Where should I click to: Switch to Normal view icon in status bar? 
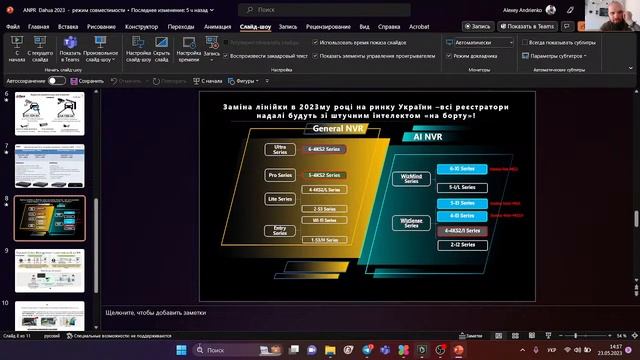coord(498,336)
